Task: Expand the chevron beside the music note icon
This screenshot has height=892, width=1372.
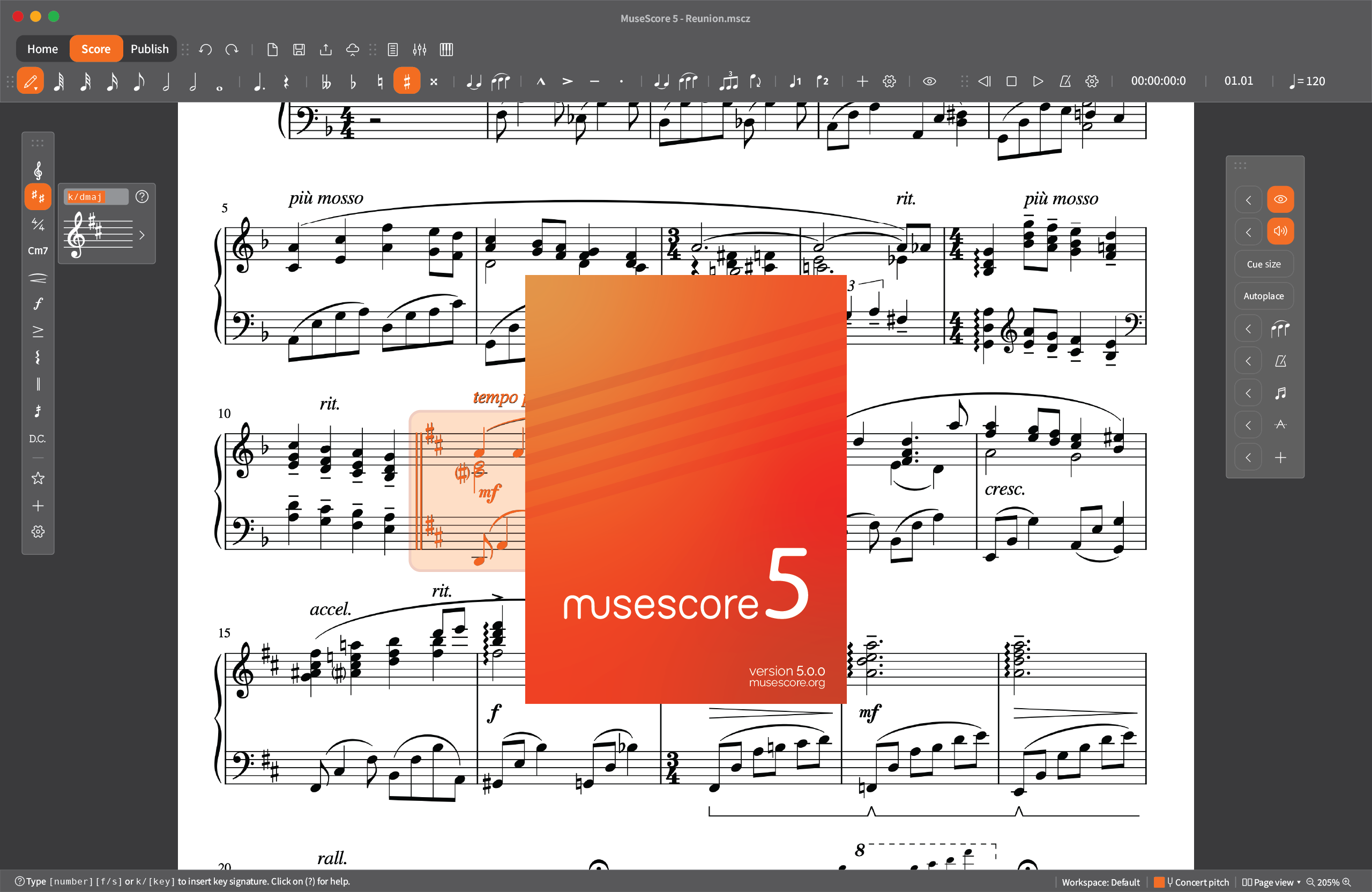Action: [x=1248, y=393]
